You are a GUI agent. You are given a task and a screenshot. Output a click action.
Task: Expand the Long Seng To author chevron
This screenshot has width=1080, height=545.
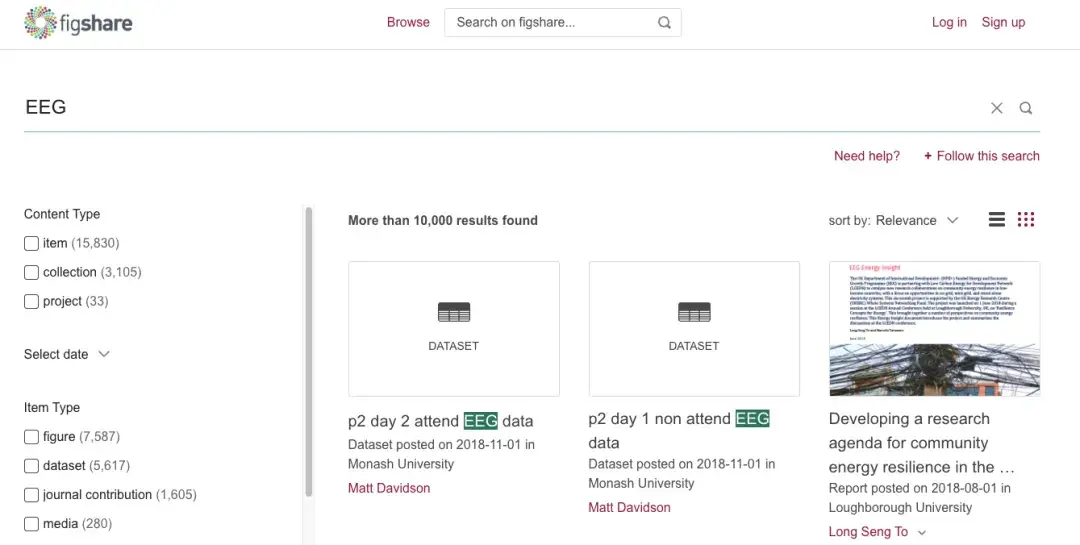(922, 533)
